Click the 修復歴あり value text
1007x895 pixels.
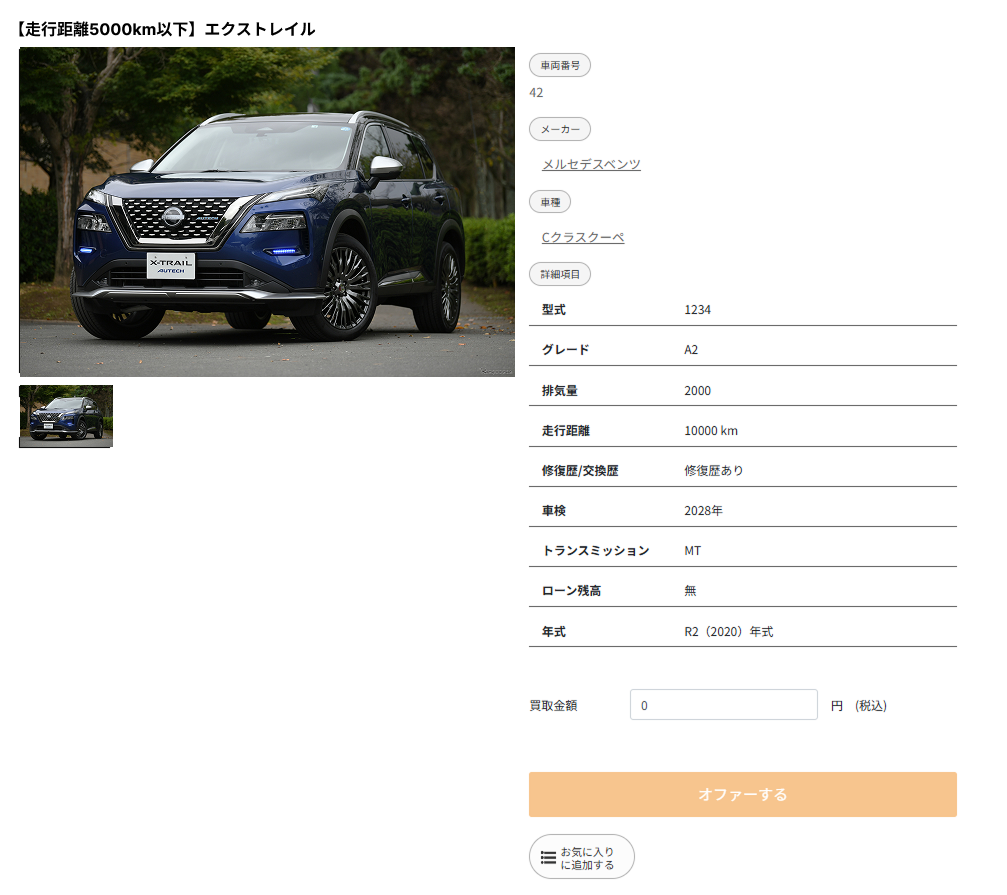pos(713,471)
